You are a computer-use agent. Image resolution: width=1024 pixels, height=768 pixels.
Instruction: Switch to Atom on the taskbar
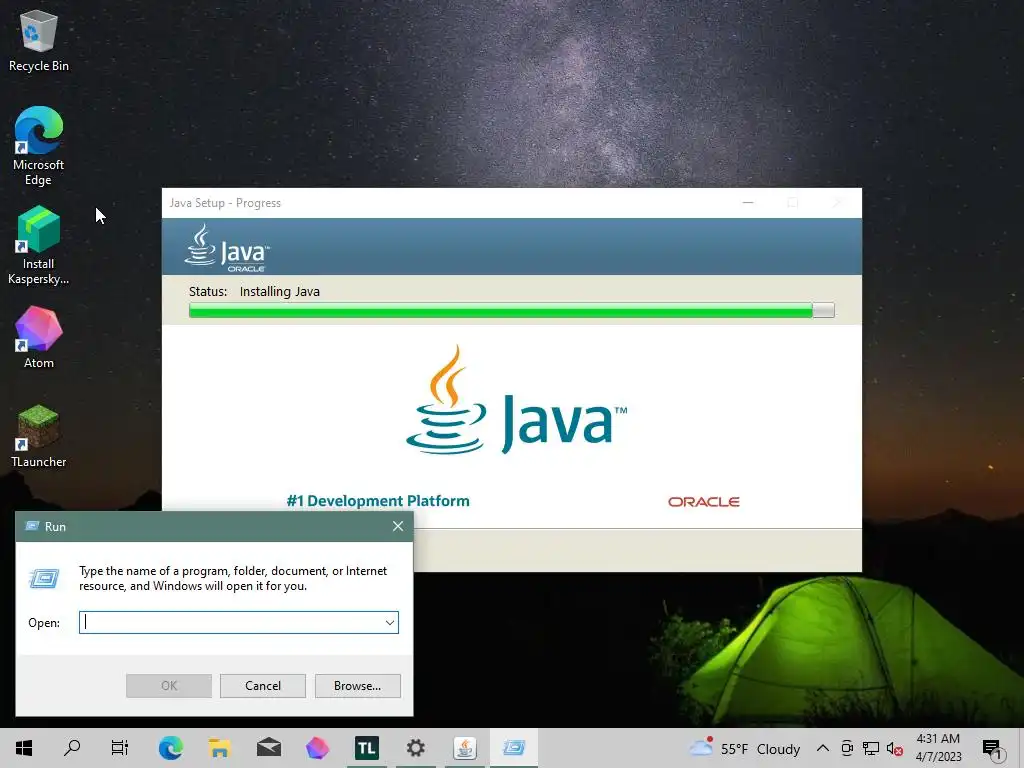(317, 748)
